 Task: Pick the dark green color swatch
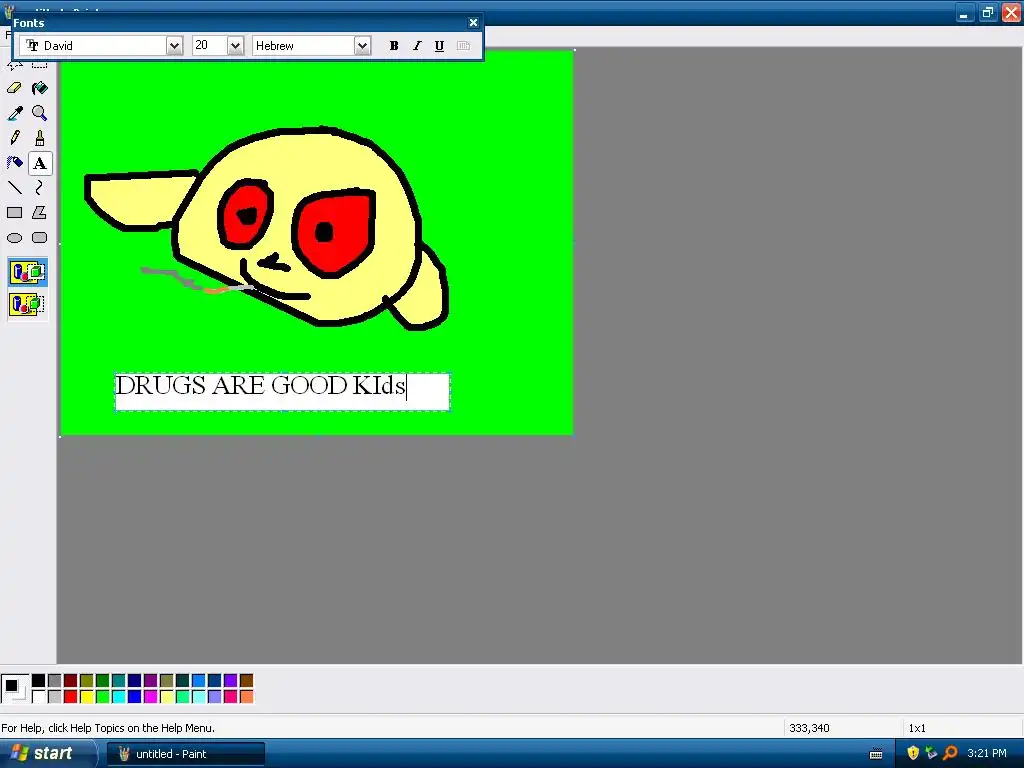pos(103,681)
